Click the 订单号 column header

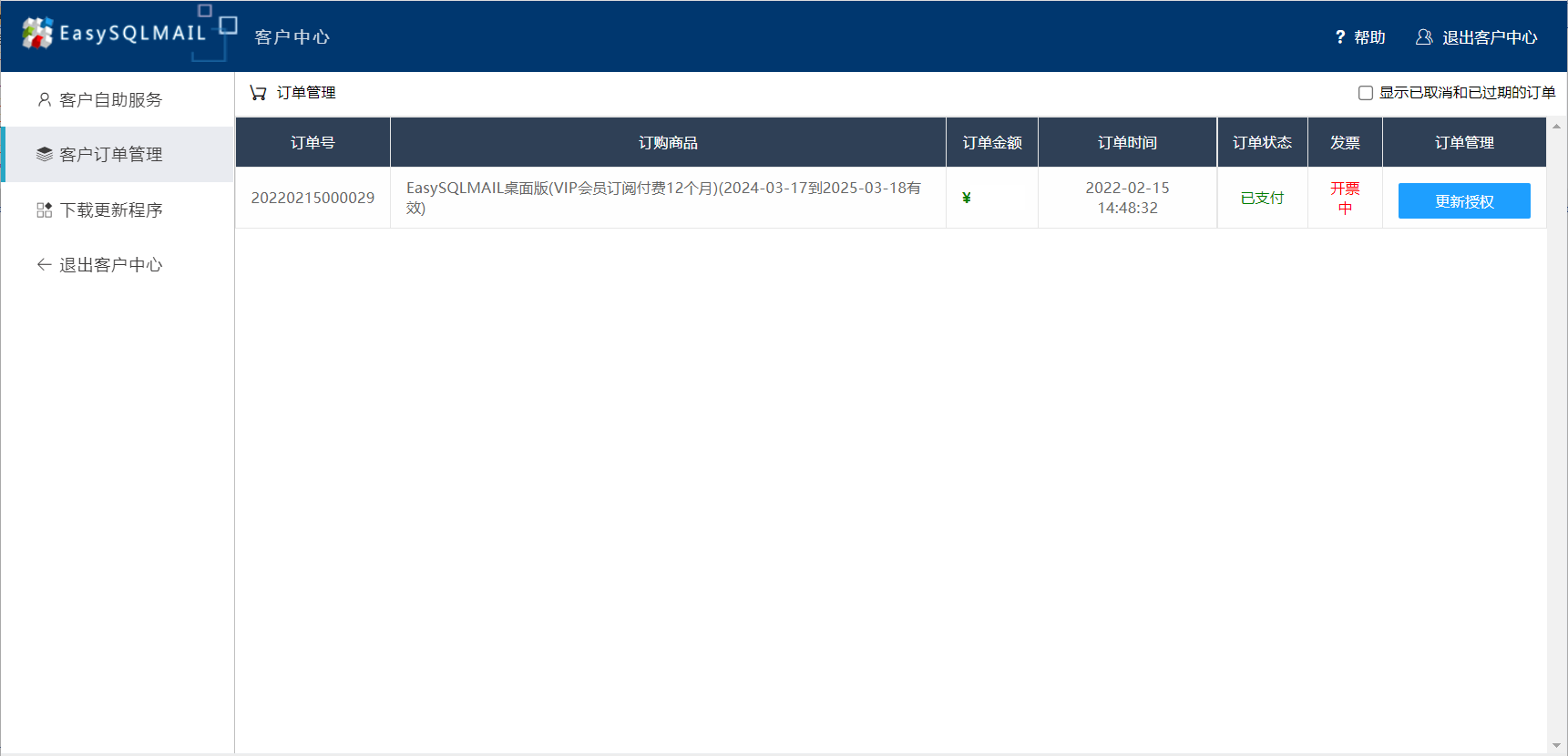tap(313, 142)
